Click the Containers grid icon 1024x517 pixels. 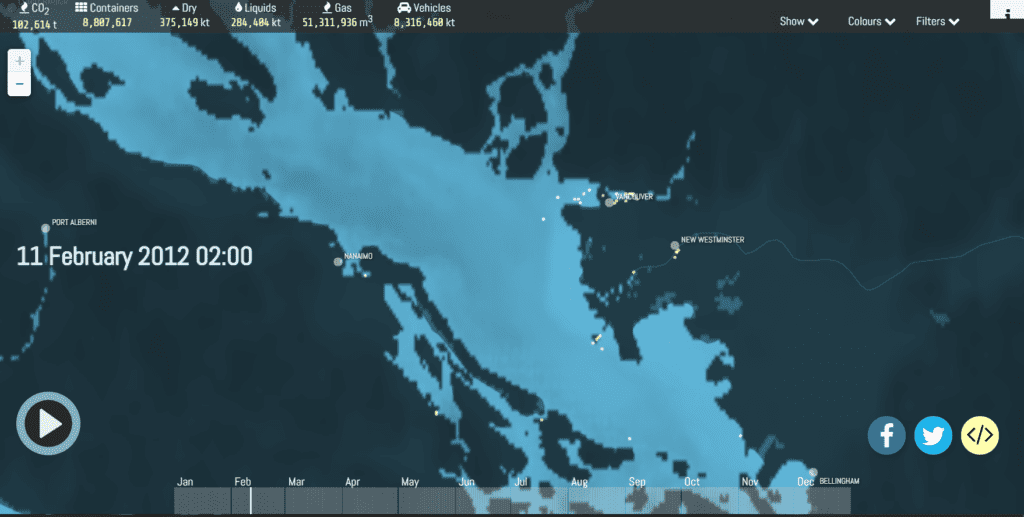tap(81, 8)
